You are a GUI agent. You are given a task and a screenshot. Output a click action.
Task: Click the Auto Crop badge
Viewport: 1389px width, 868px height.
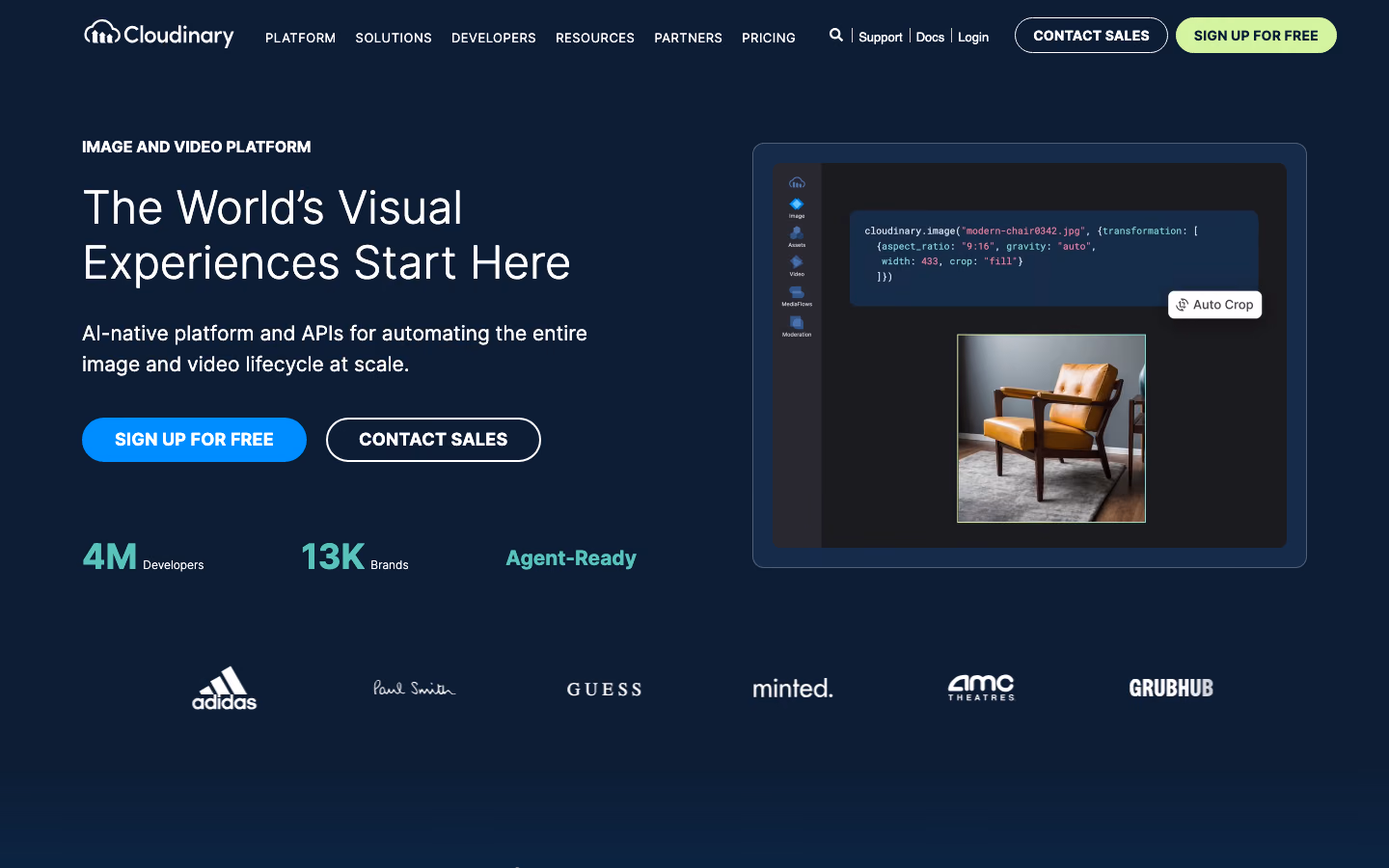[x=1215, y=305]
